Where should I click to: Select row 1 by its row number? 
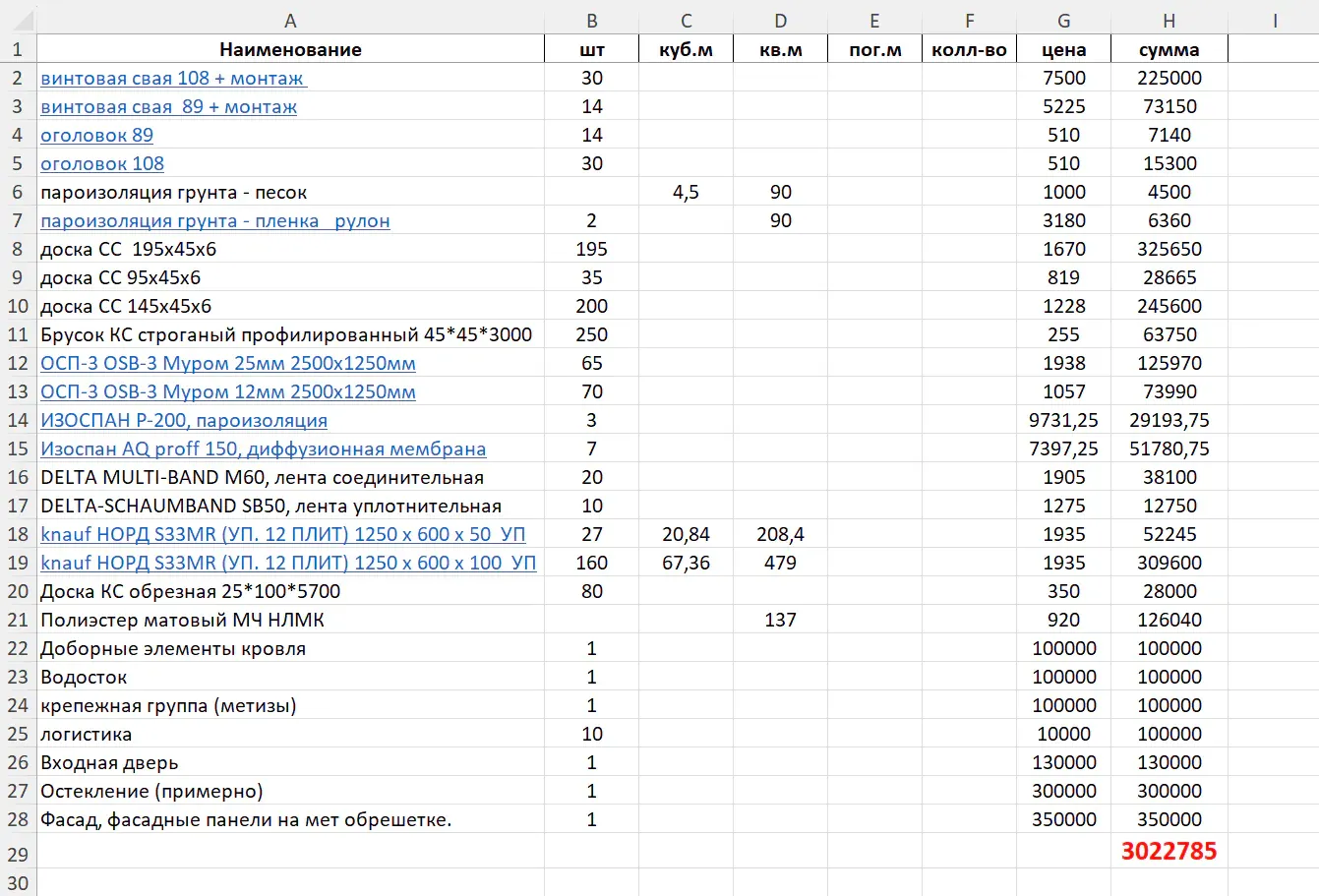(x=18, y=50)
